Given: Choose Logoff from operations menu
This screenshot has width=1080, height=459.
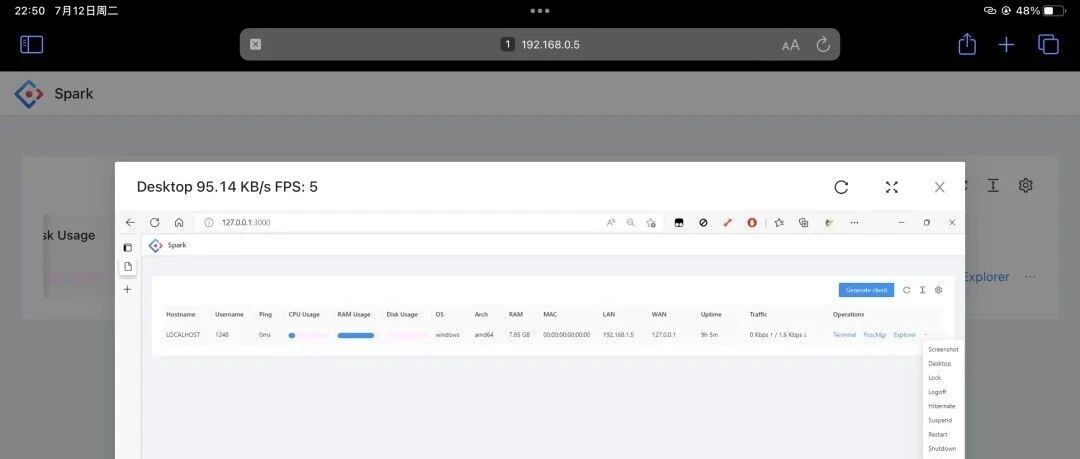Looking at the screenshot, I should 943,392.
